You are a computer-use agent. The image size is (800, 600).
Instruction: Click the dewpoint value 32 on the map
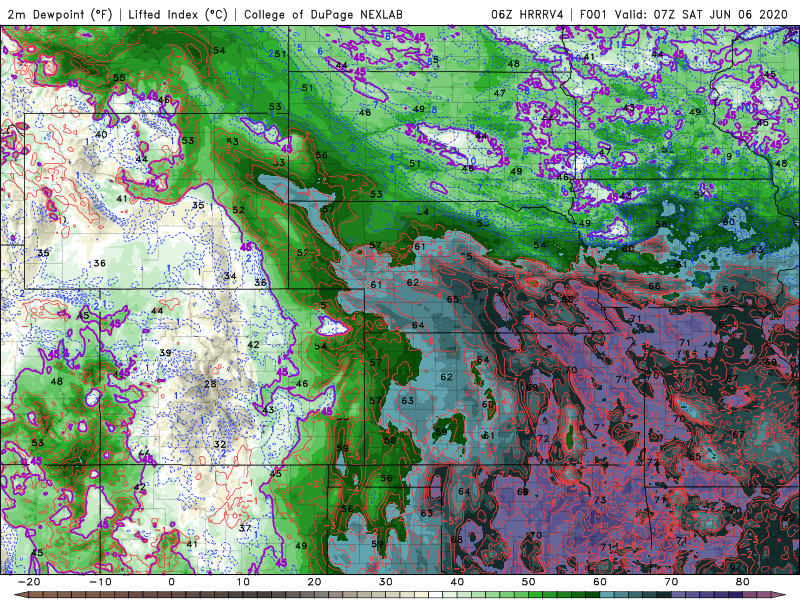[x=220, y=444]
